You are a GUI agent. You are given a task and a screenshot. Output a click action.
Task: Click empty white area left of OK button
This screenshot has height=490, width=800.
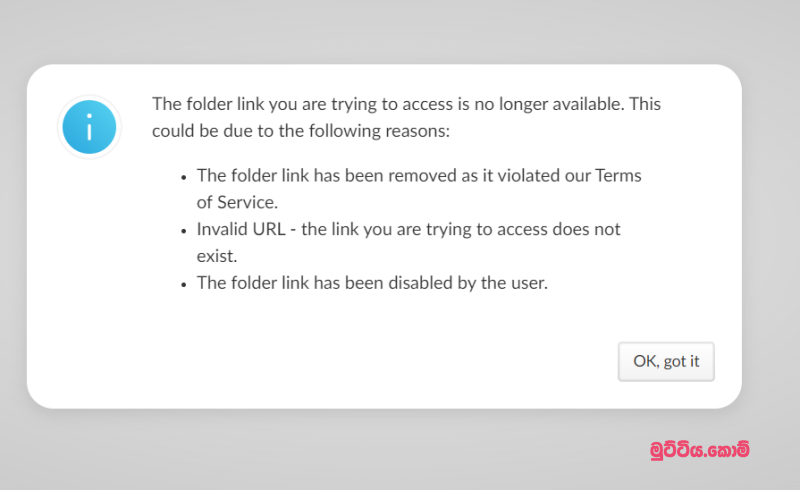(400, 361)
